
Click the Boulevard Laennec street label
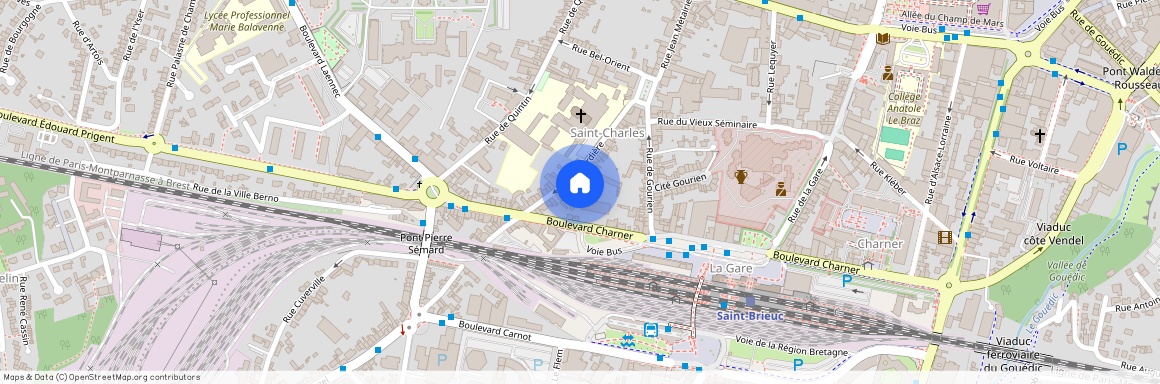(320, 61)
